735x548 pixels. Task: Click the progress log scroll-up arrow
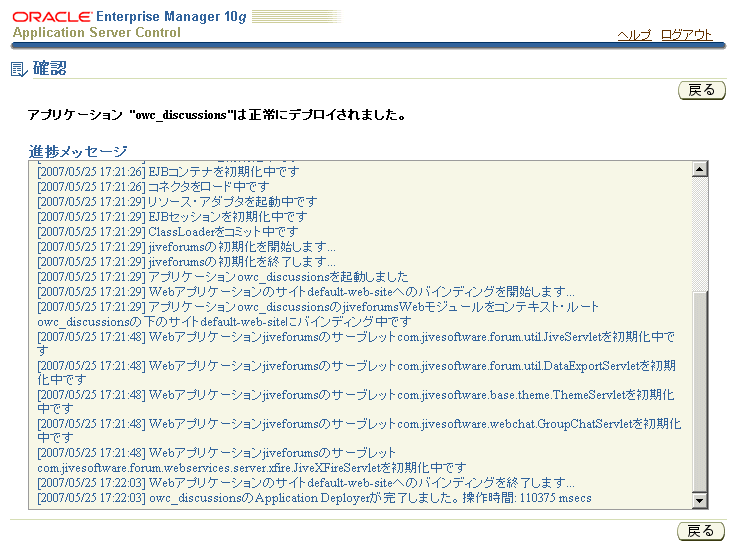699,169
